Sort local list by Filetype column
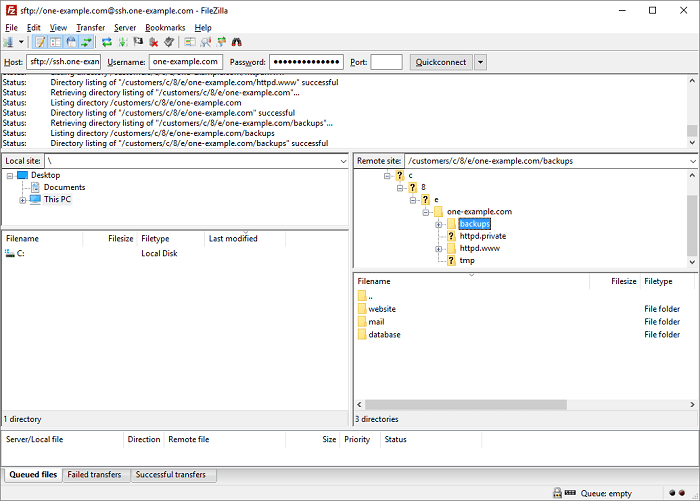The image size is (700, 501). (170, 239)
